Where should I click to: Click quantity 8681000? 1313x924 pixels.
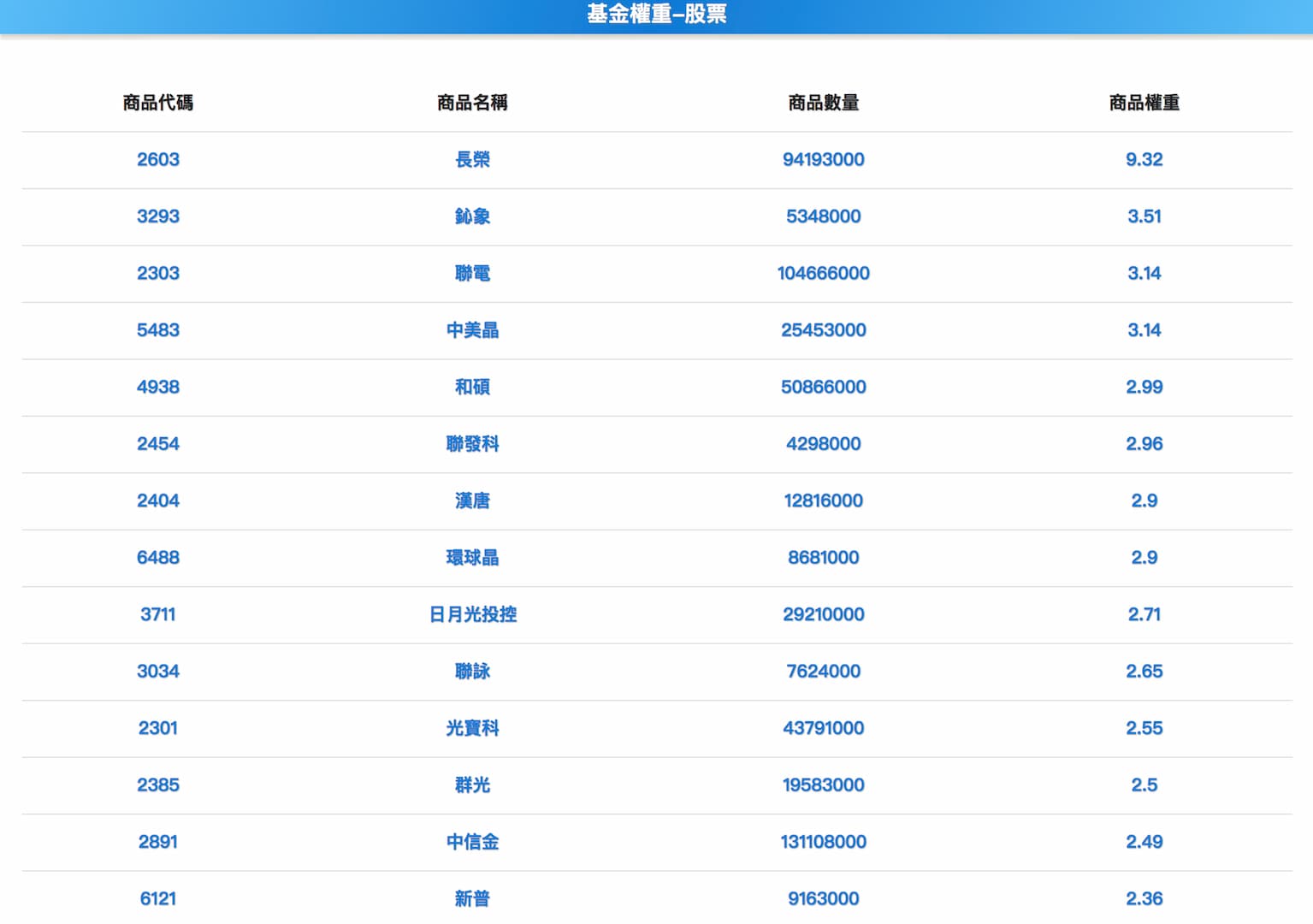tap(823, 558)
